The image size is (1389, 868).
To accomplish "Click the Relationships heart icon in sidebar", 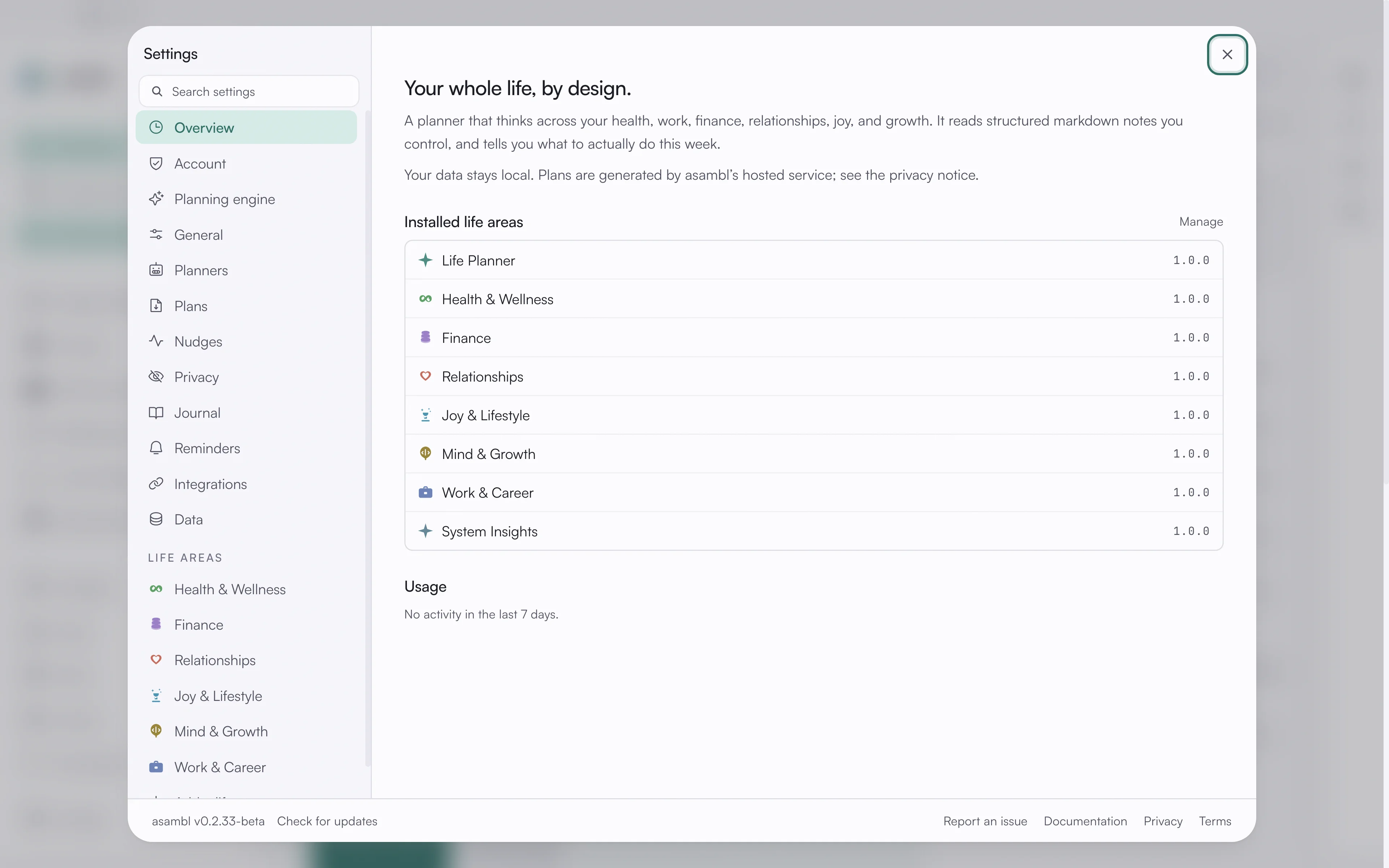I will 156,660.
